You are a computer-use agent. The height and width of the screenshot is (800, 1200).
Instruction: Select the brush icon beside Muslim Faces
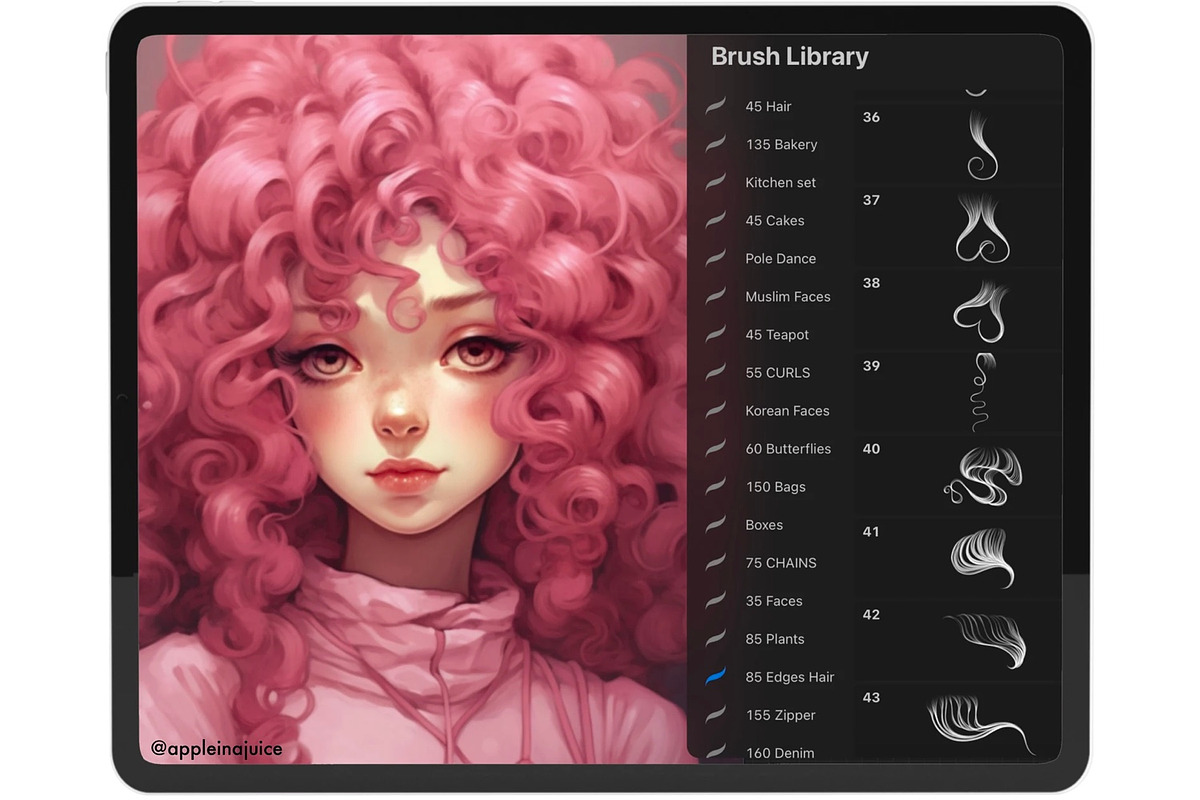coord(716,296)
